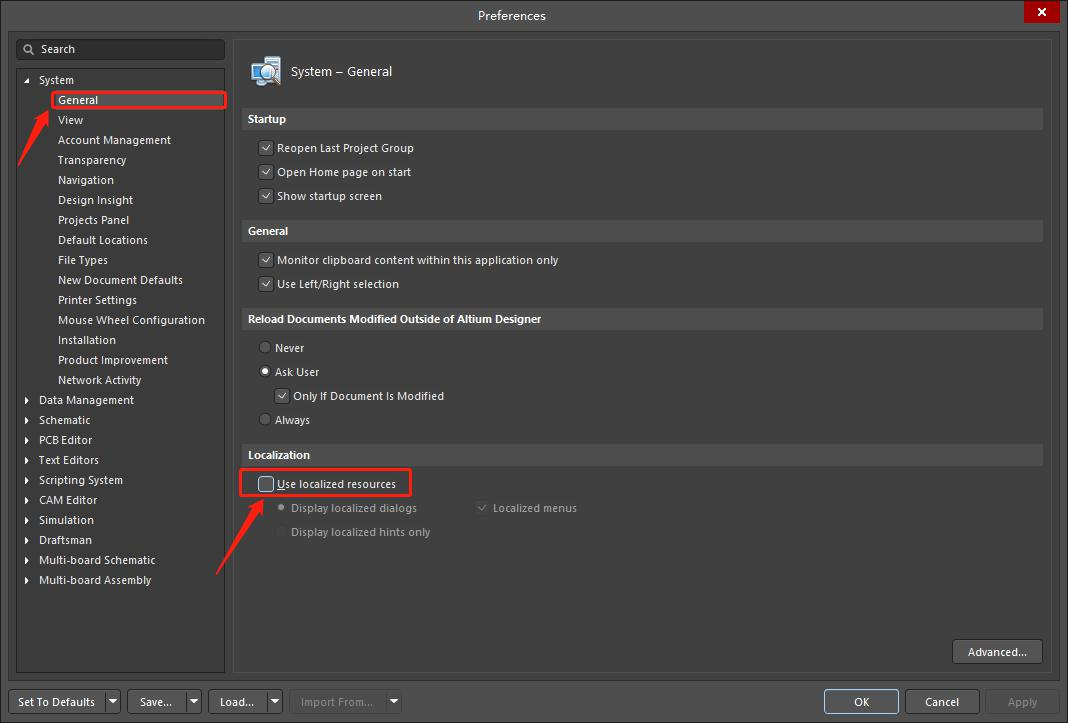This screenshot has width=1068, height=723.
Task: Go to Mouse Wheel Configuration page
Action: pyautogui.click(x=131, y=320)
